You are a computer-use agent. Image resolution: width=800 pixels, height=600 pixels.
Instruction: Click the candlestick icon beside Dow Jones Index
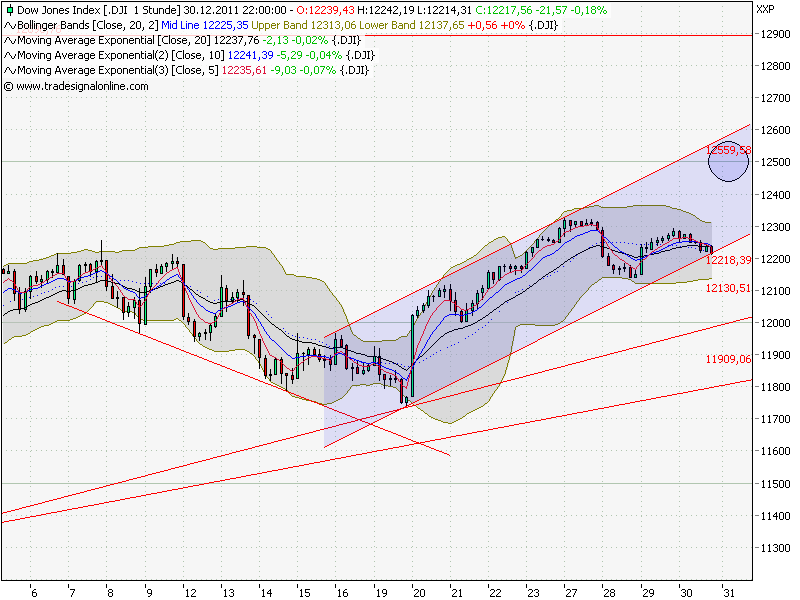click(10, 12)
